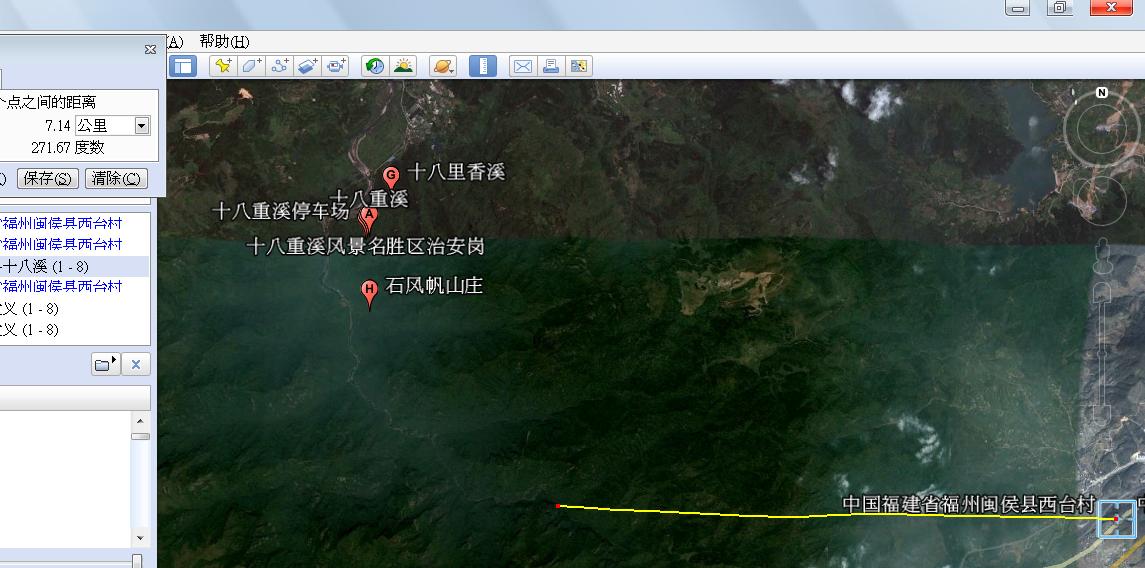Image resolution: width=1145 pixels, height=568 pixels.
Task: Open the distance unit dropdown (公里)
Action: click(x=141, y=126)
